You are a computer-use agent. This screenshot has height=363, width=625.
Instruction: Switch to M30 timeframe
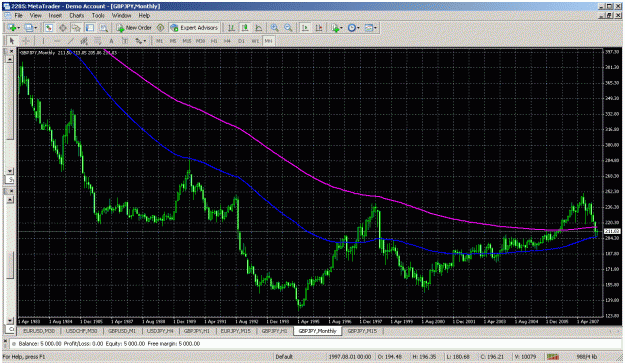[x=200, y=41]
